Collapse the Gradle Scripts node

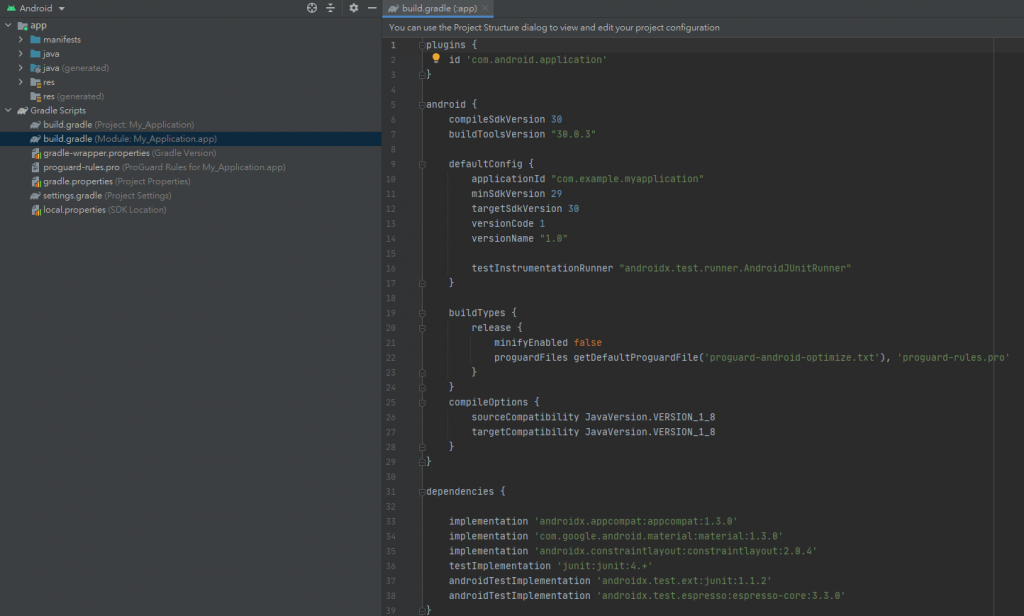click(8, 110)
